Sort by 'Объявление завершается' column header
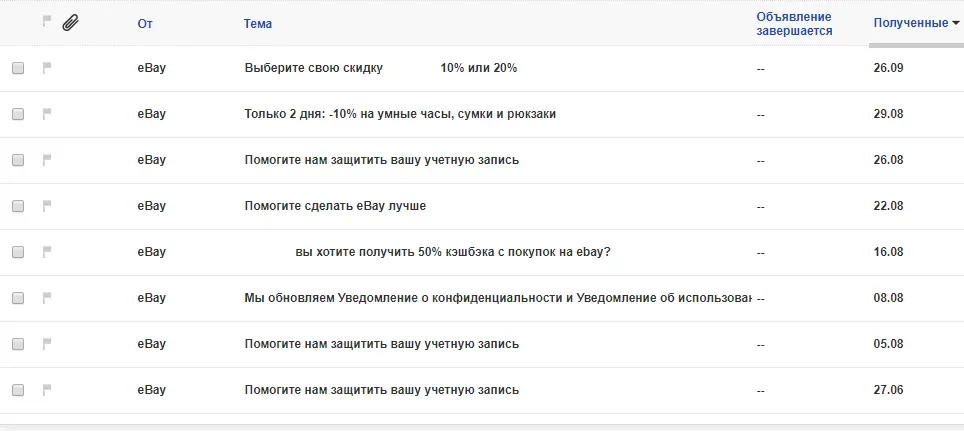Screen dimensions: 964x431 point(794,24)
